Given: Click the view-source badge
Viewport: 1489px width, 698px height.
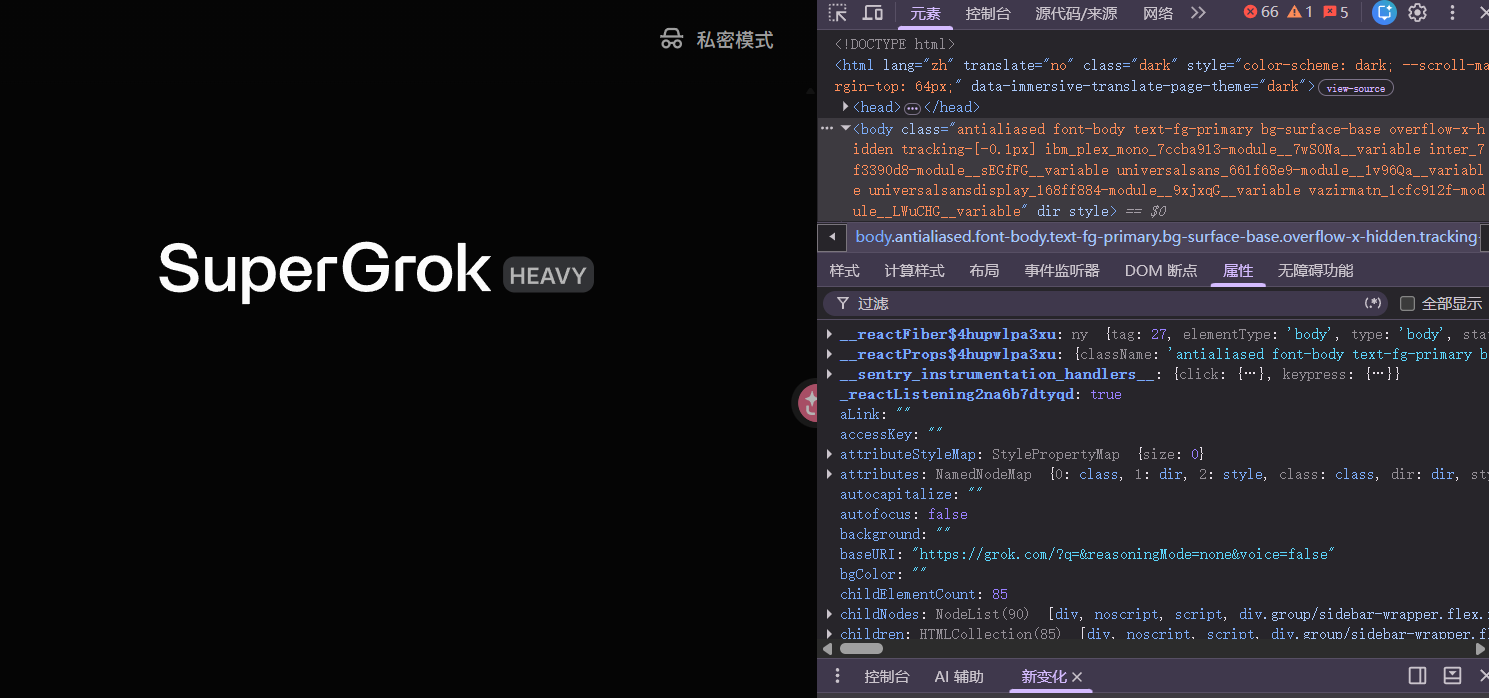Looking at the screenshot, I should click(1356, 88).
